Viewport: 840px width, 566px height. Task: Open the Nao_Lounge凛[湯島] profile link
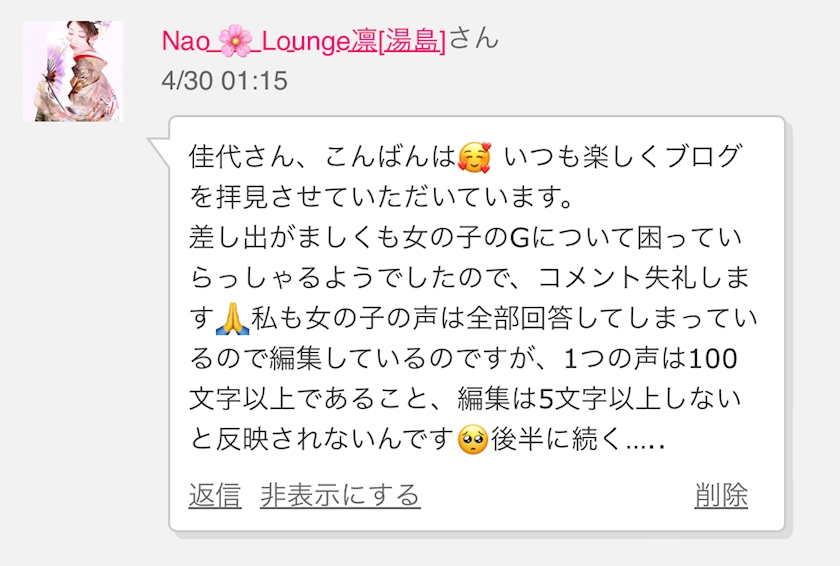[303, 41]
